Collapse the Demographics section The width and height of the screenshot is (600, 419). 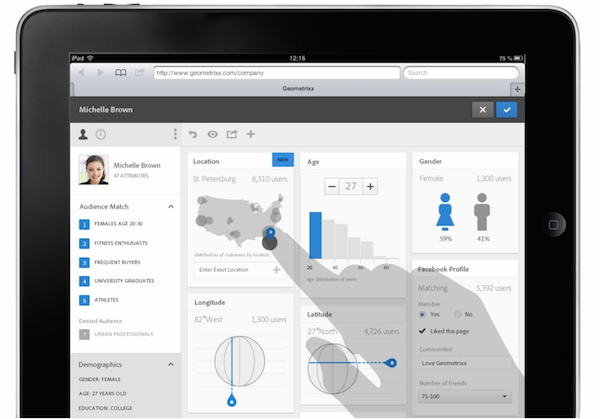171,365
